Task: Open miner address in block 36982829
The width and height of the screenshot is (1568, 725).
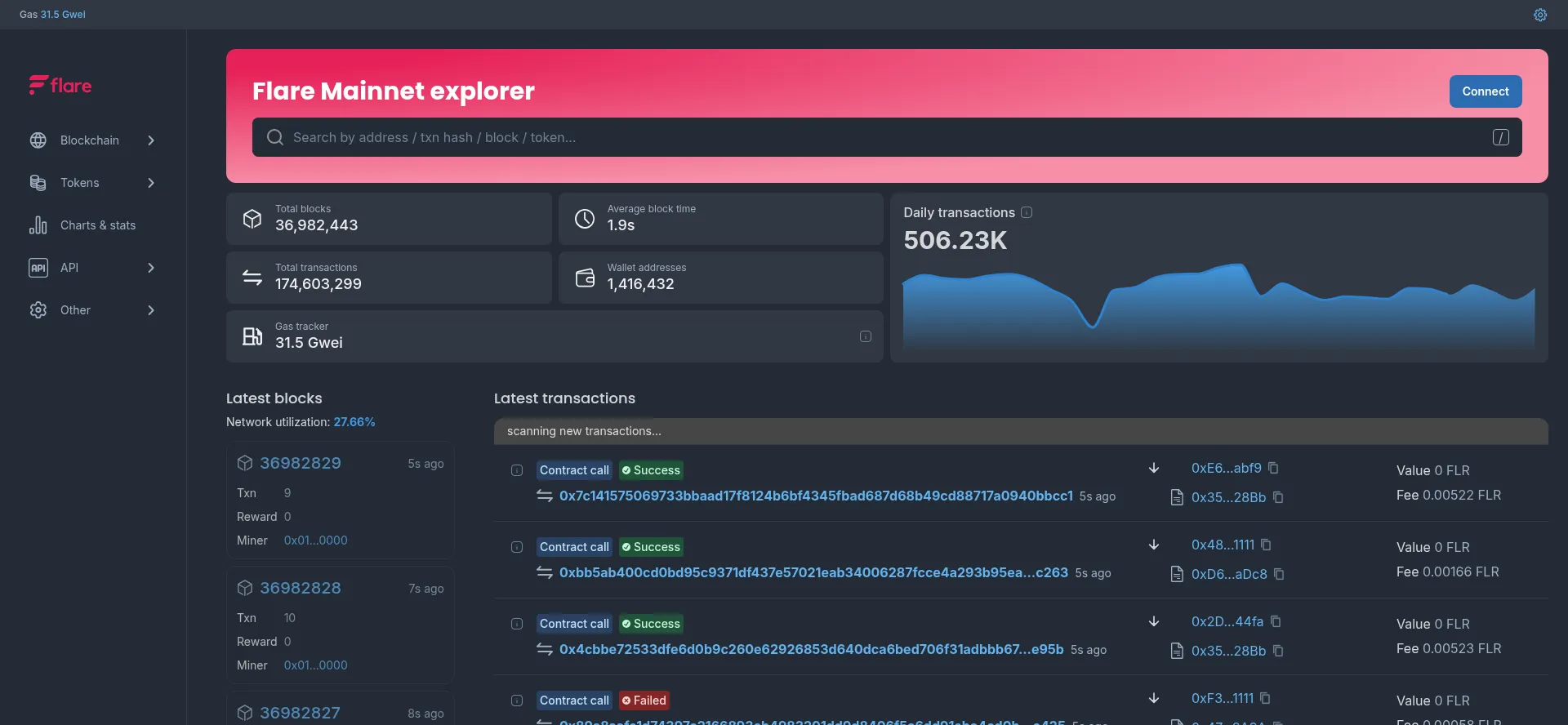Action: (316, 540)
